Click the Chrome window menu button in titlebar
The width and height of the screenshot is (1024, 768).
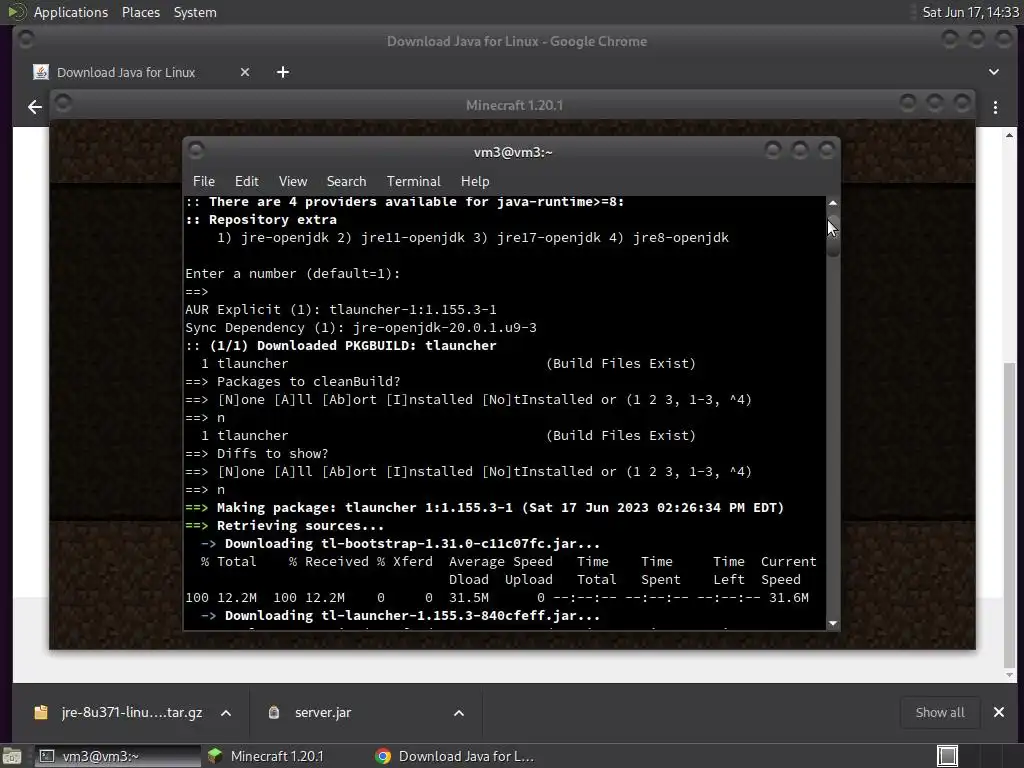tap(26, 39)
